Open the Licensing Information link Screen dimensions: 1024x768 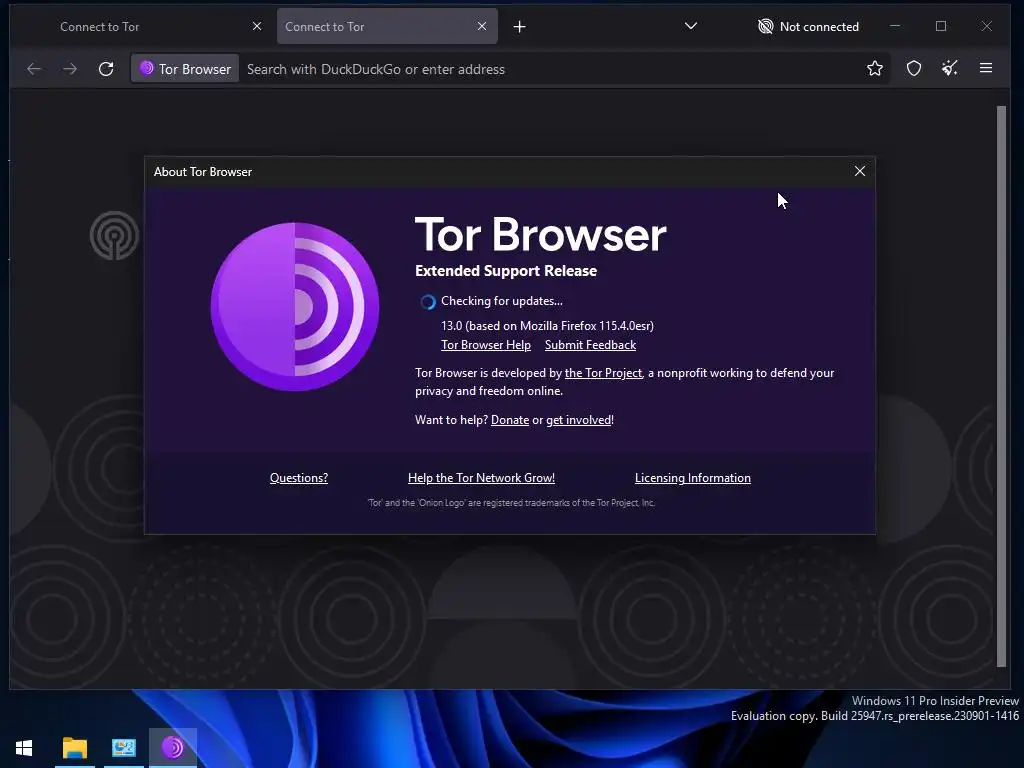coord(692,478)
